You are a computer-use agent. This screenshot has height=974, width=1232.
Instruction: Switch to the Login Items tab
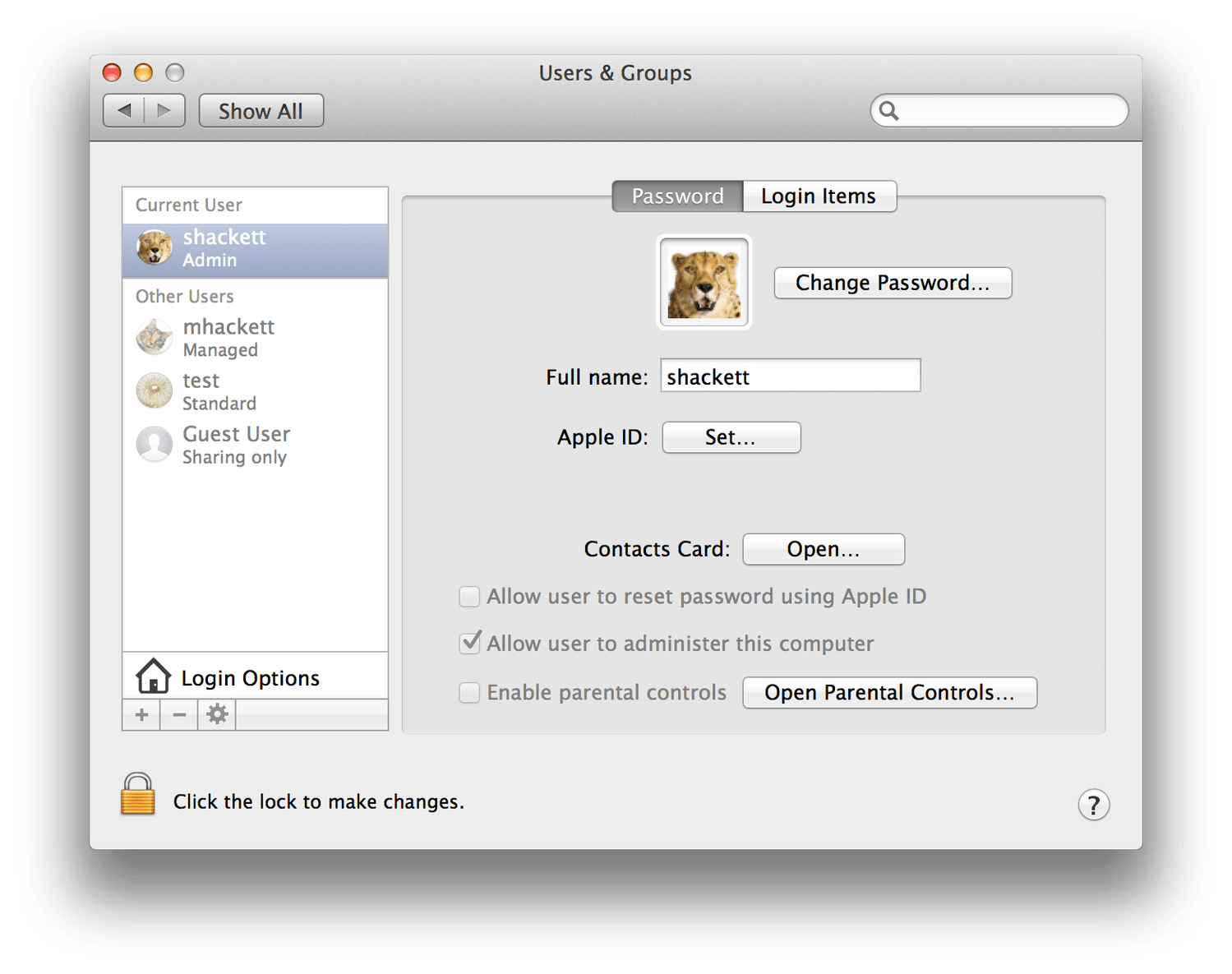[819, 196]
